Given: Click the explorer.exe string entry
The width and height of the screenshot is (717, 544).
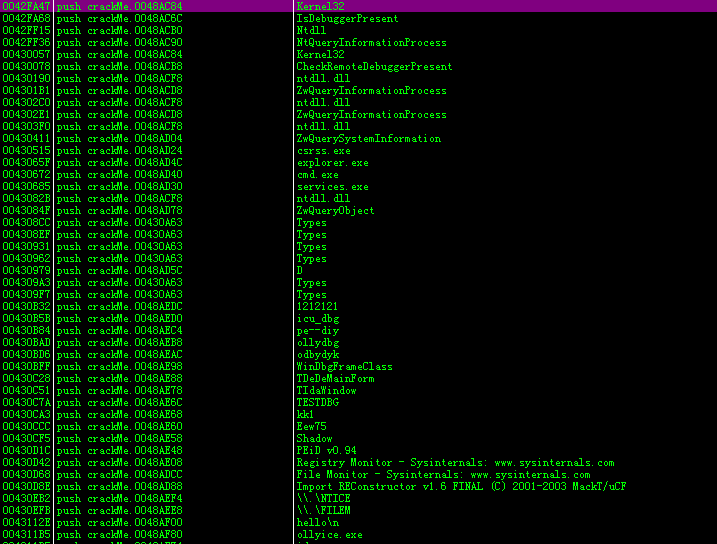Looking at the screenshot, I should point(332,163).
